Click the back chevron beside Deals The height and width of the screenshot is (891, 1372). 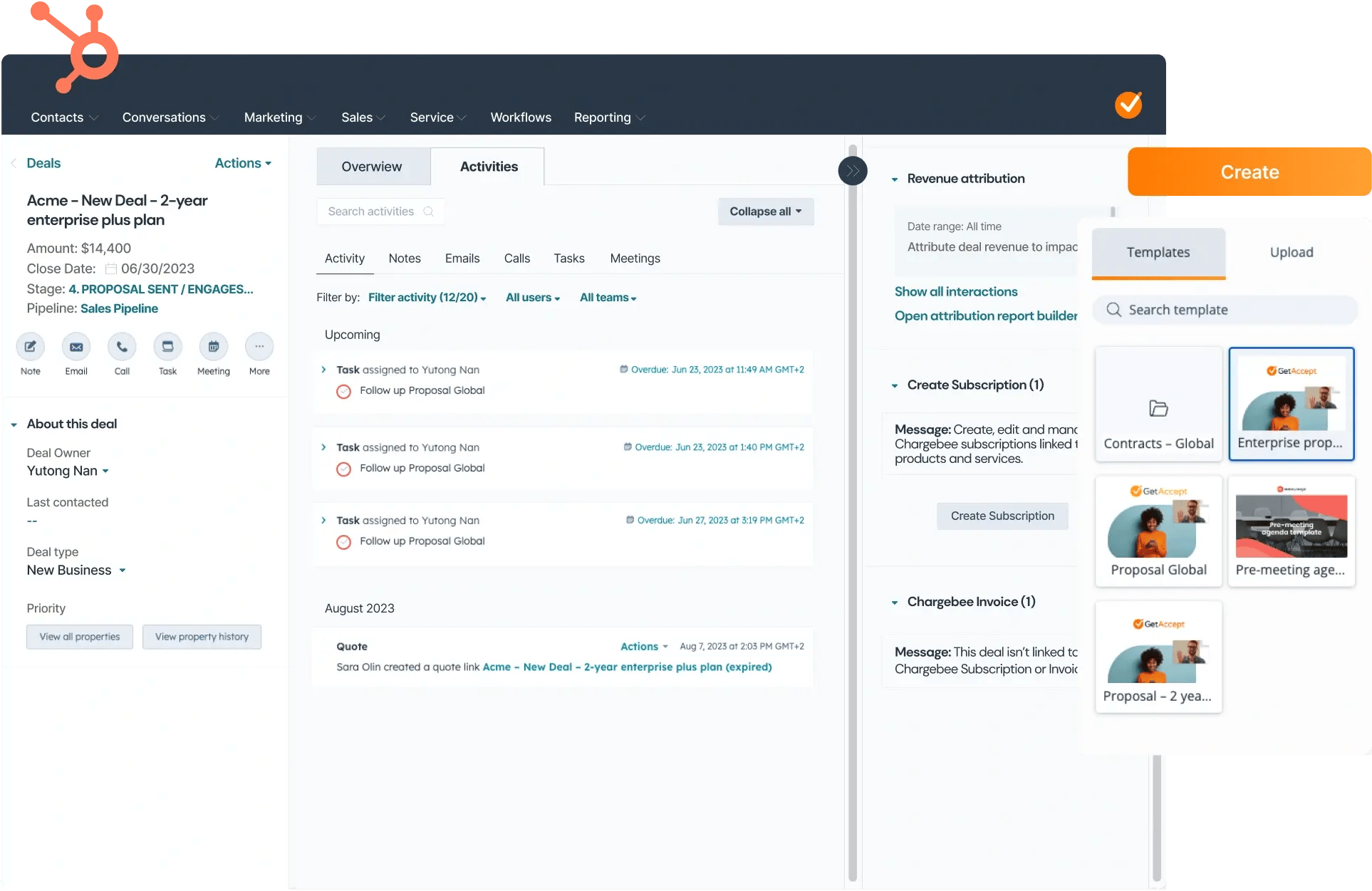point(14,163)
